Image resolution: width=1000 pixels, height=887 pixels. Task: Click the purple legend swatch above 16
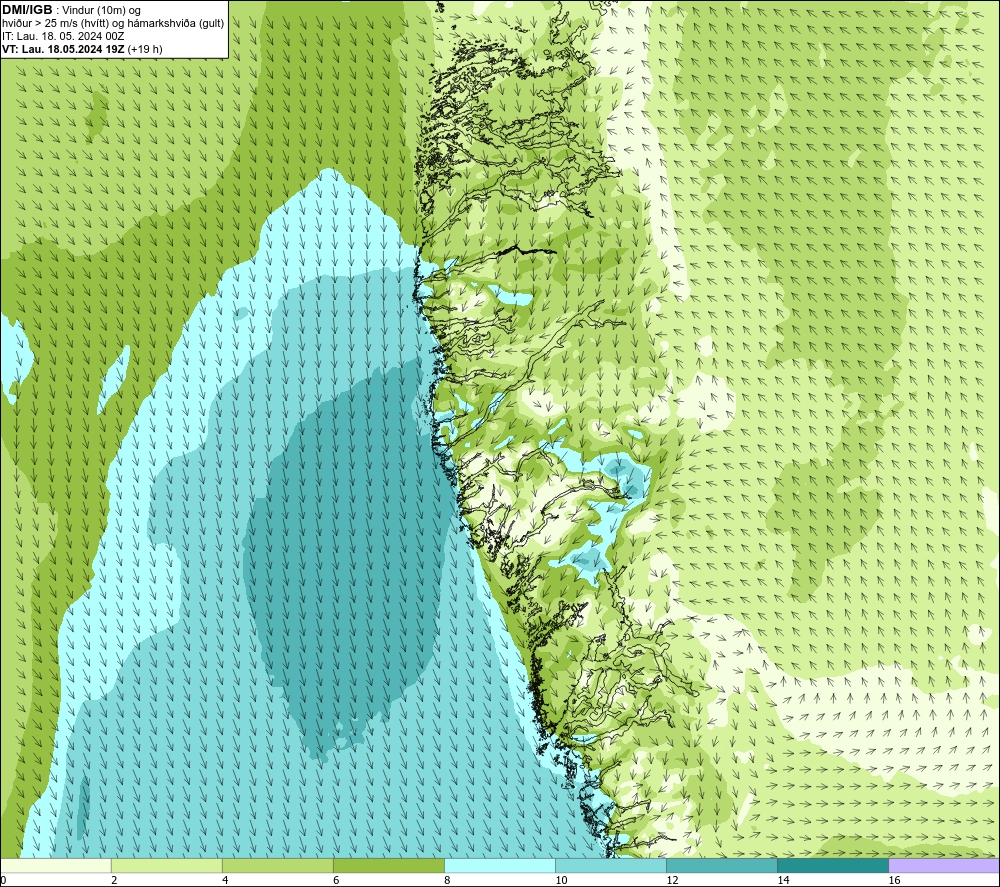click(944, 865)
